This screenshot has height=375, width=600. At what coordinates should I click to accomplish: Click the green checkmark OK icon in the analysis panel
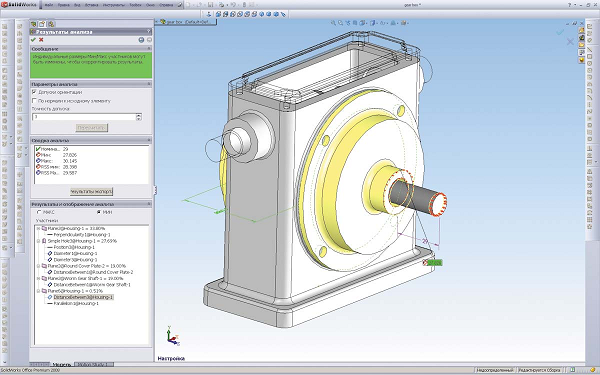[33, 40]
